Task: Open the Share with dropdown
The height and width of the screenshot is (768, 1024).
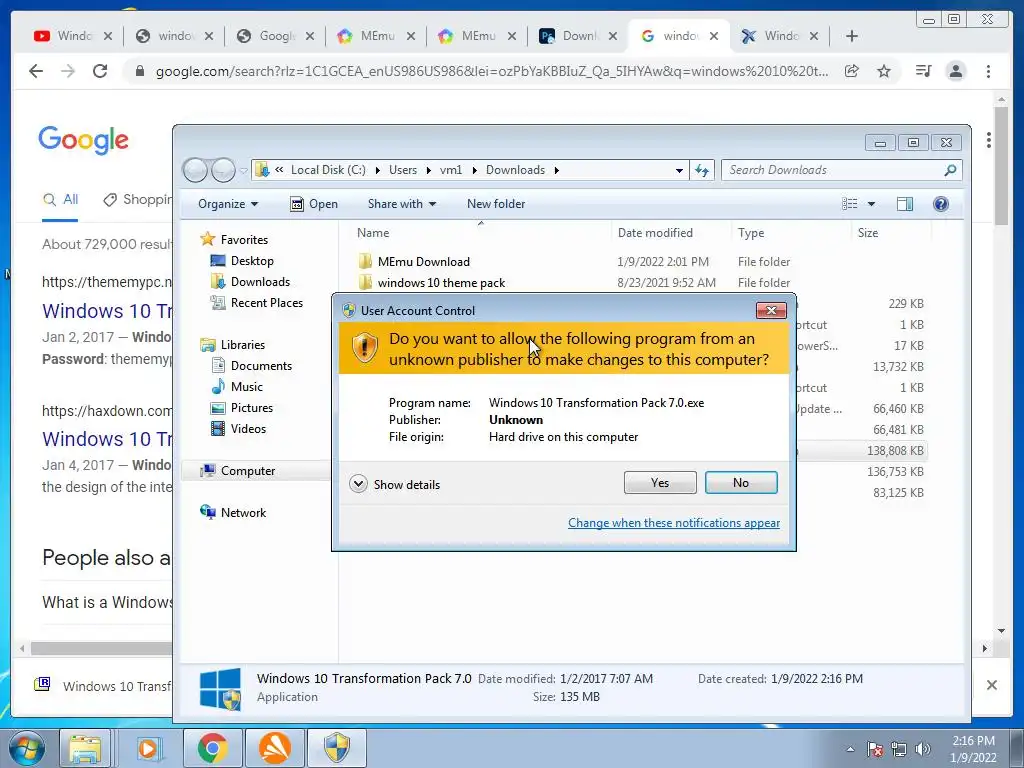Action: pyautogui.click(x=402, y=204)
